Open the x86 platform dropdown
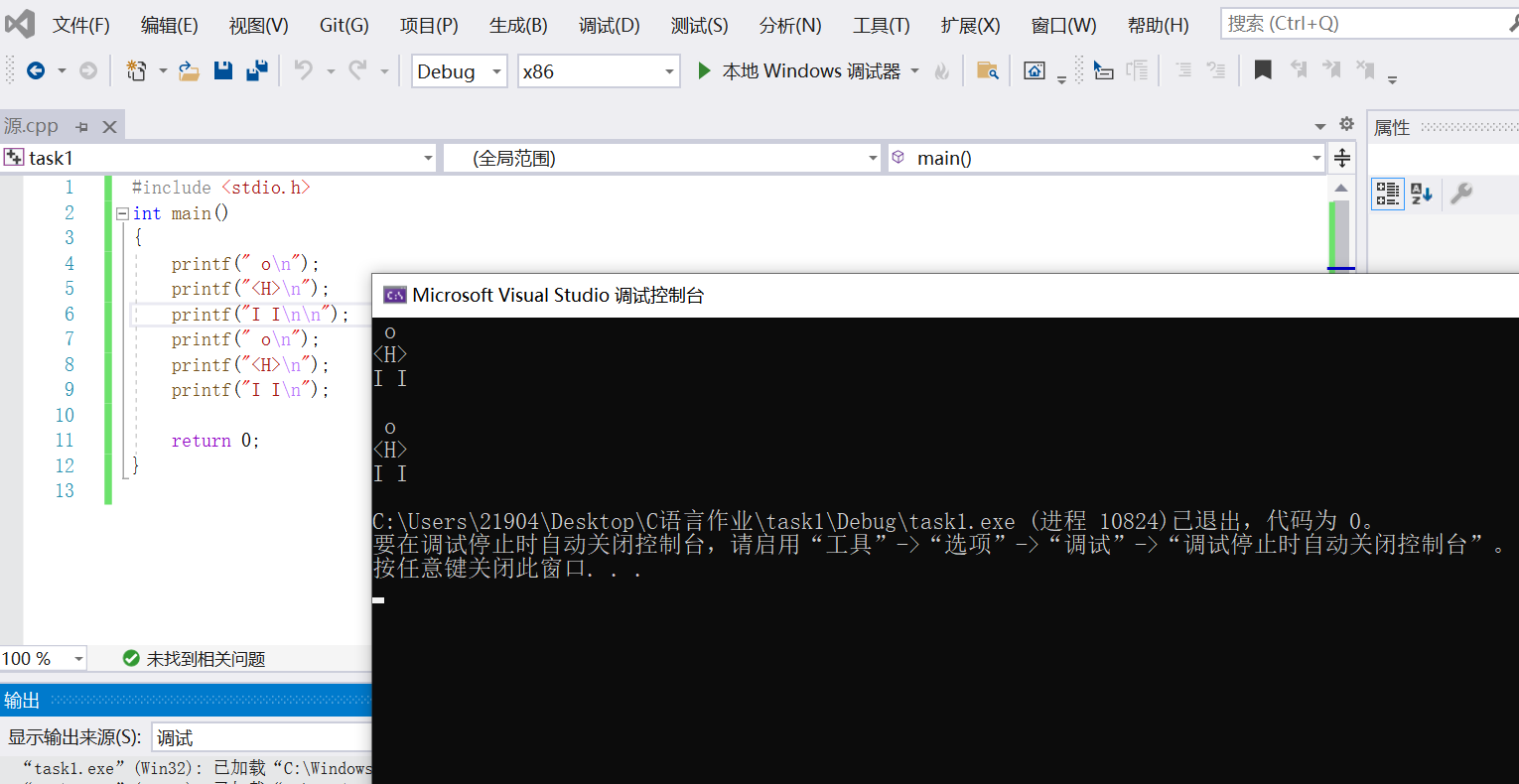Screen dimensions: 1519x784 (x=599, y=71)
